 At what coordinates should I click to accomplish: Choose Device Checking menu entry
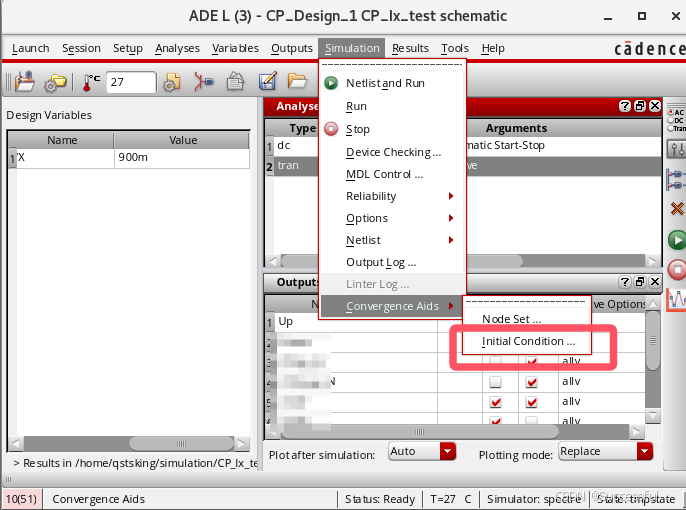392,152
